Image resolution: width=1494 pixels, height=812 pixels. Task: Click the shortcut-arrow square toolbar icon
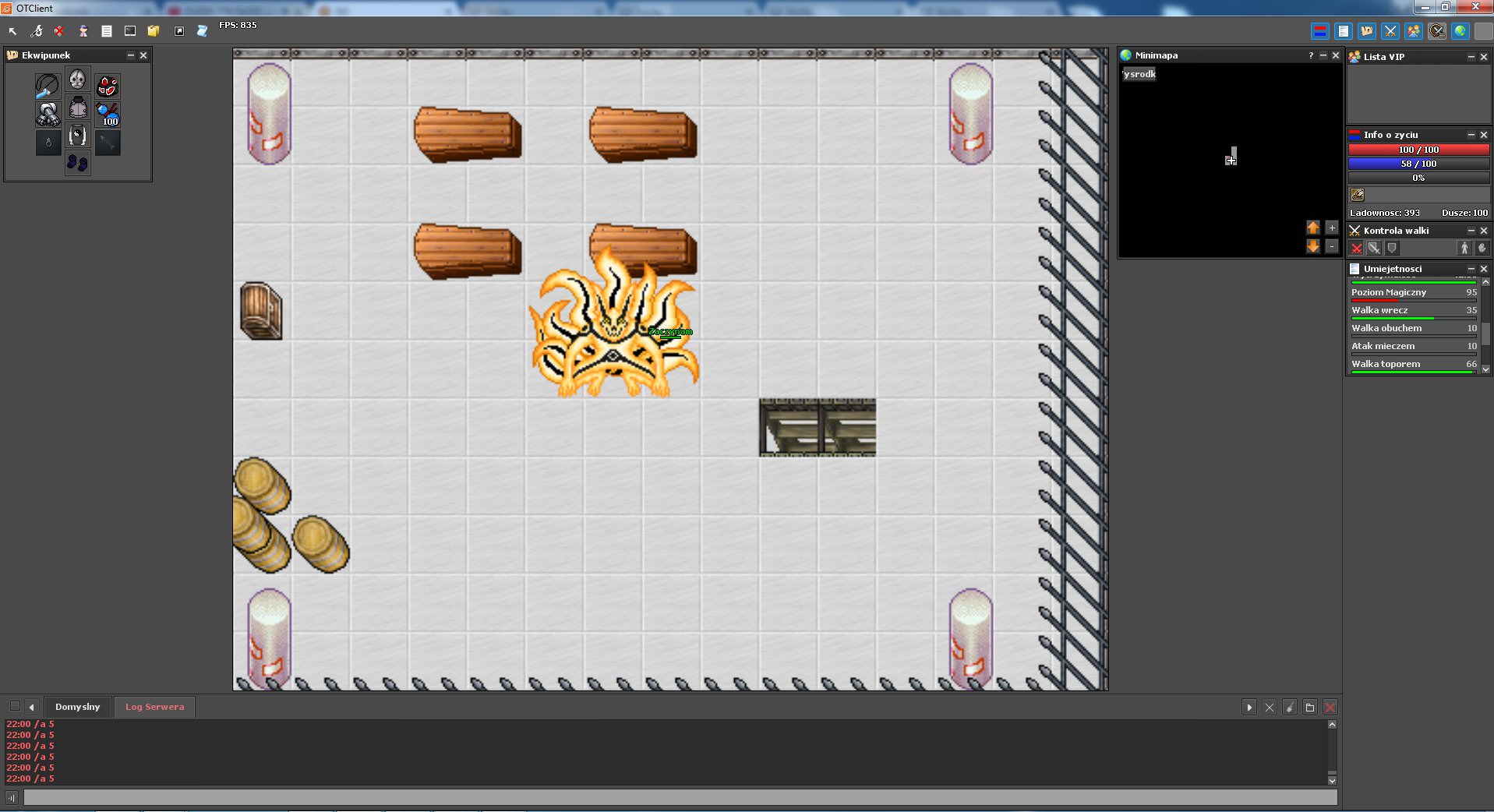click(179, 31)
